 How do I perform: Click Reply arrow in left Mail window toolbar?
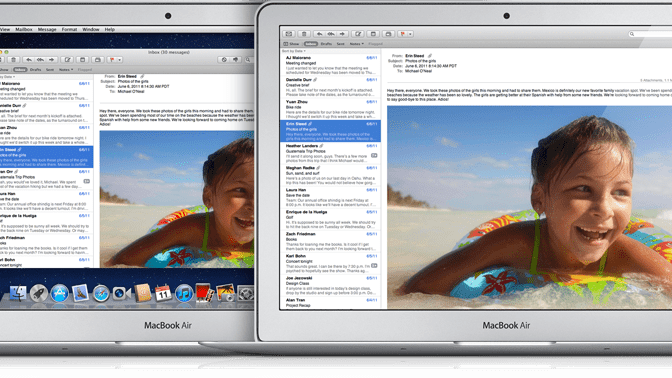click(29, 60)
